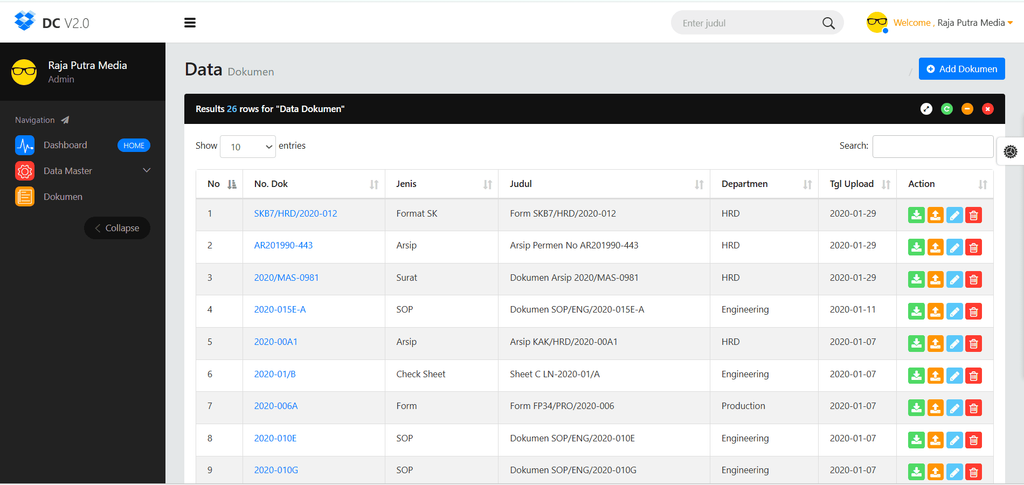Open document link 2020-015E-A
The height and width of the screenshot is (485, 1024).
(x=280, y=309)
